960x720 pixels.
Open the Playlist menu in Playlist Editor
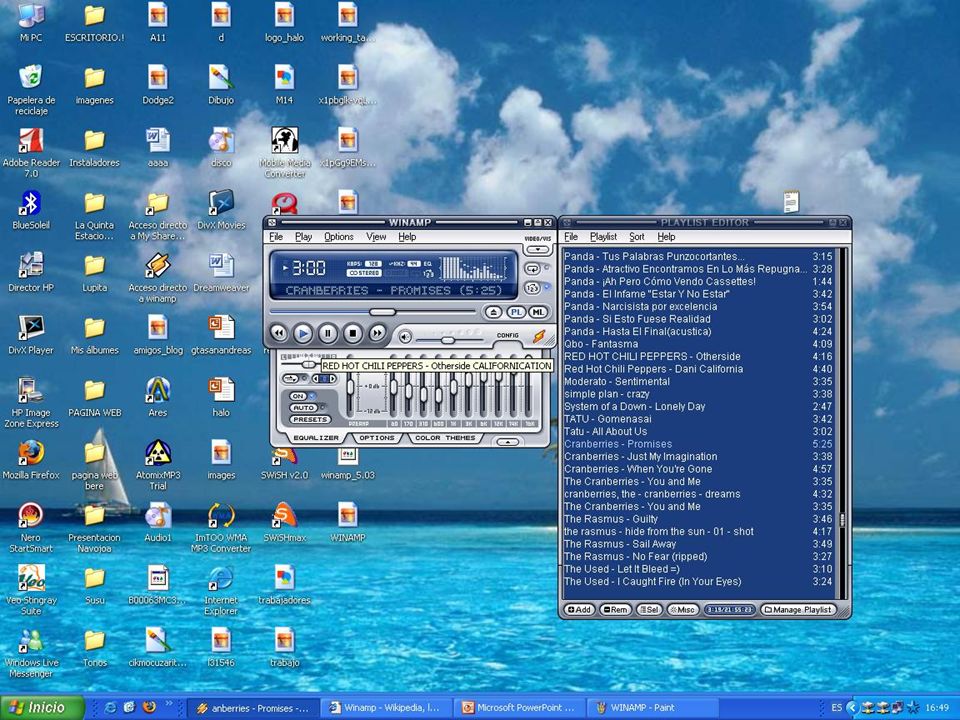click(603, 237)
